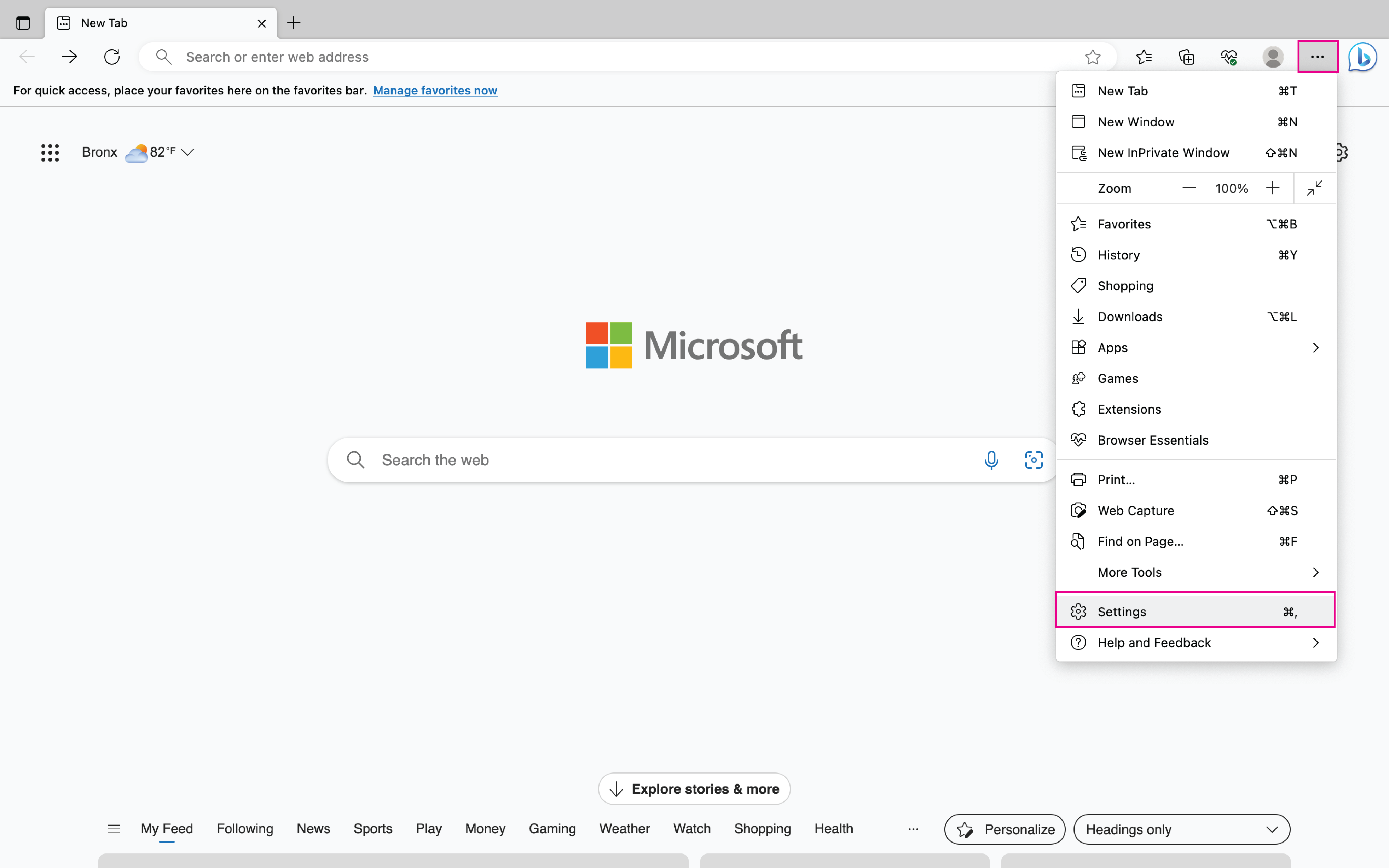1389x868 pixels.
Task: Start voice search with microphone icon
Action: click(991, 460)
